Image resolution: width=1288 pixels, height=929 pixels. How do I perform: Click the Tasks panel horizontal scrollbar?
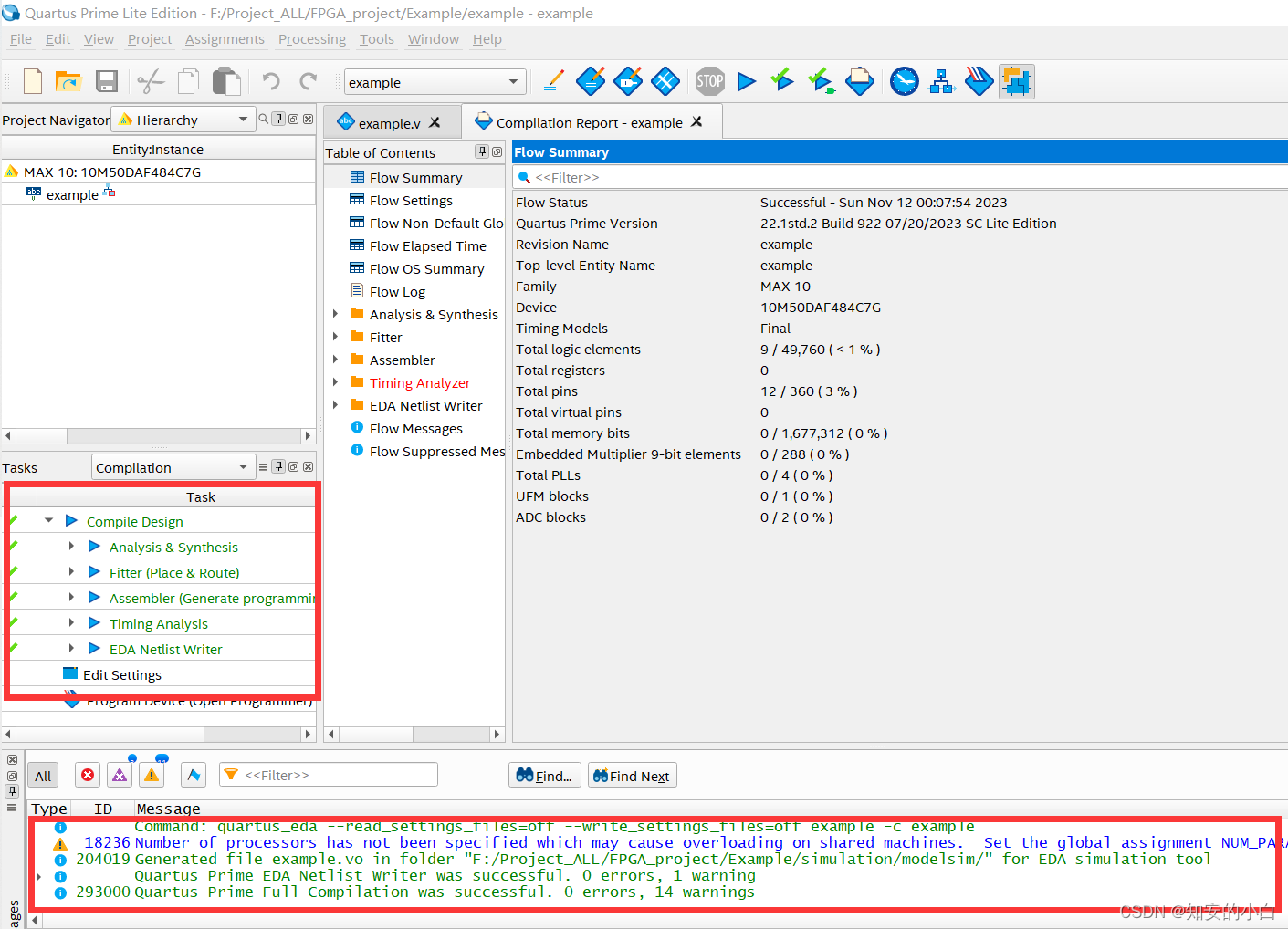coord(159,734)
